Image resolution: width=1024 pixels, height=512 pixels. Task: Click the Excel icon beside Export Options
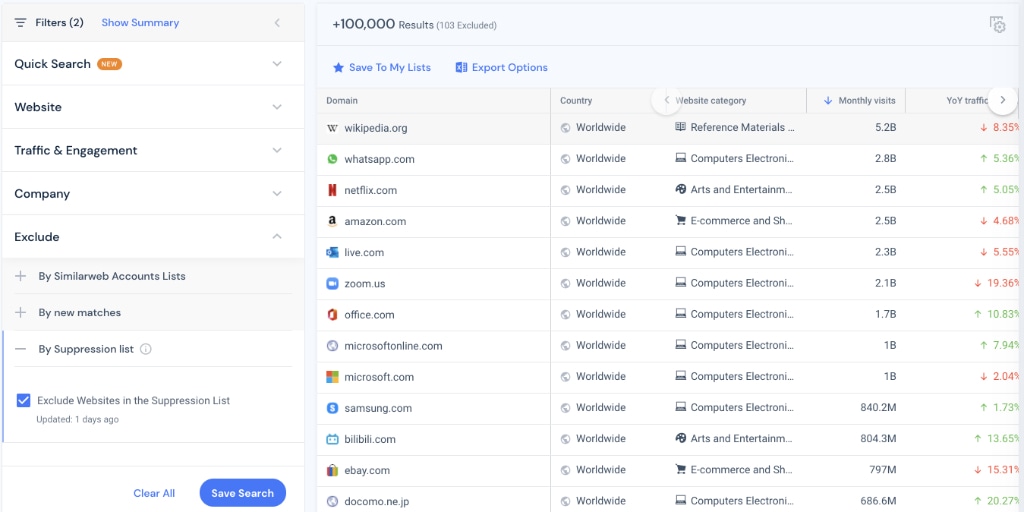(x=461, y=67)
